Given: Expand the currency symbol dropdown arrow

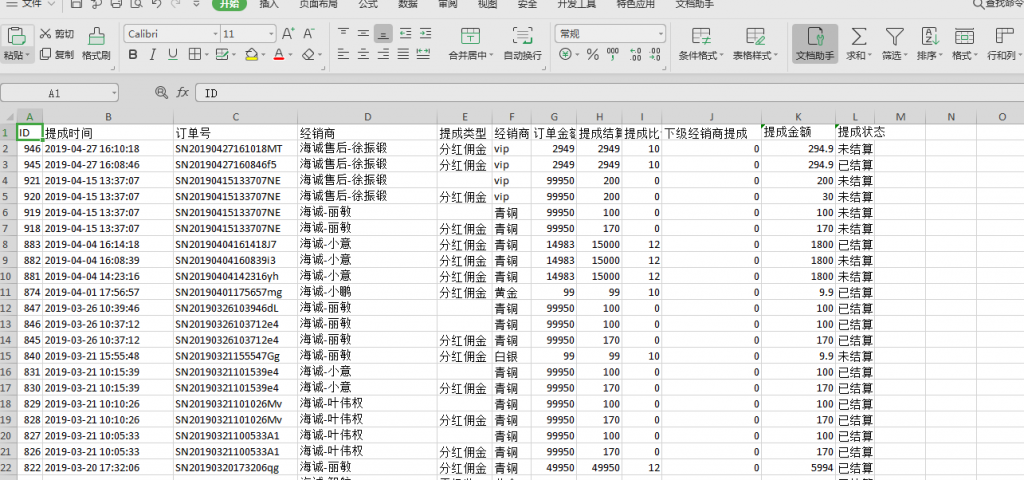Looking at the screenshot, I should tap(577, 55).
